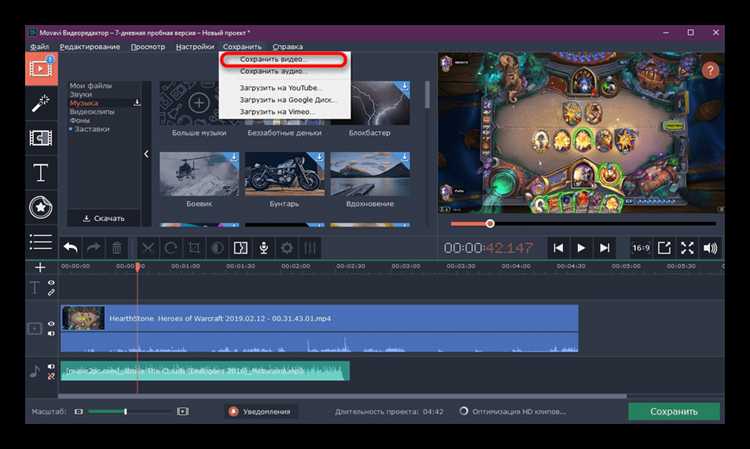Select the Hearthstone video clip on timeline
This screenshot has height=449, width=750.
320,328
